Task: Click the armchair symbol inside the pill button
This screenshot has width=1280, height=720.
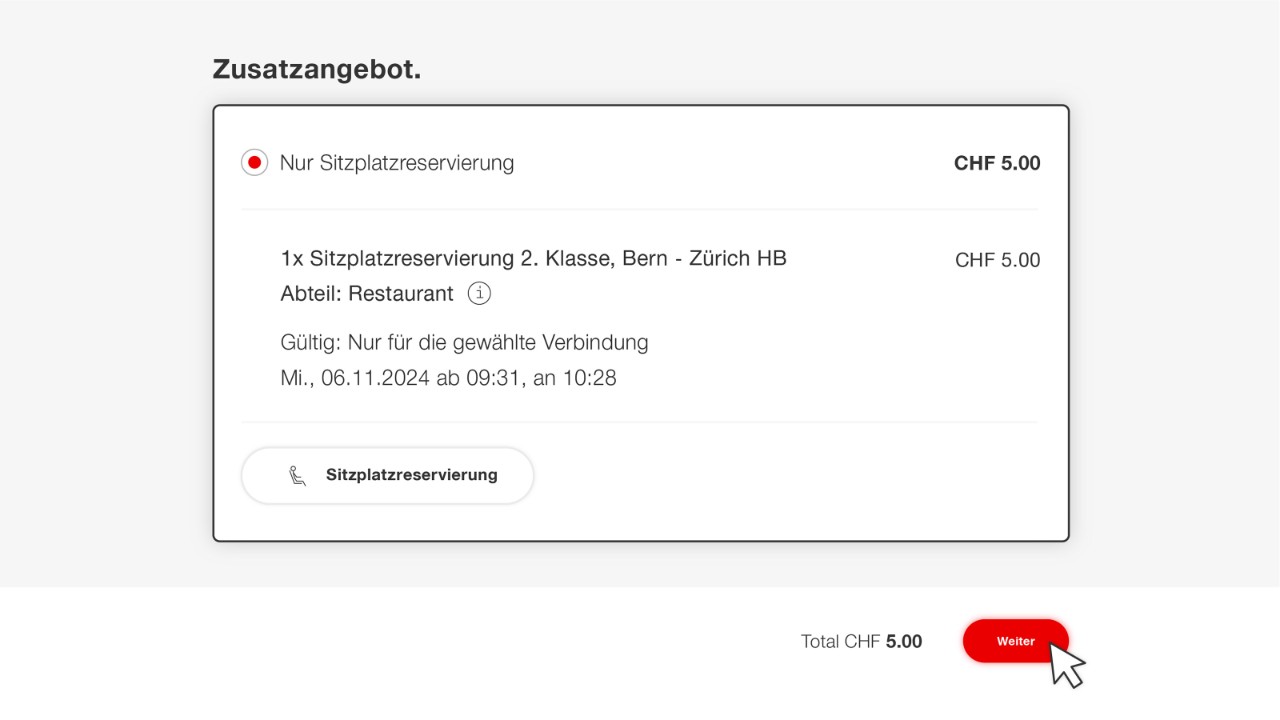Action: pyautogui.click(x=298, y=475)
